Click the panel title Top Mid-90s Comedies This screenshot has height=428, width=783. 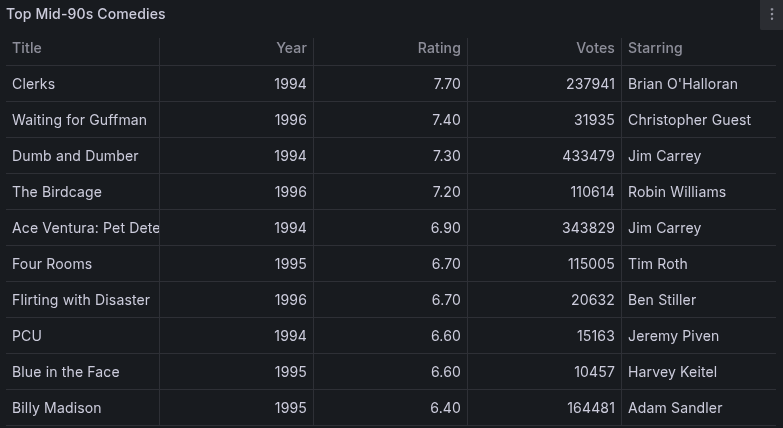[85, 14]
